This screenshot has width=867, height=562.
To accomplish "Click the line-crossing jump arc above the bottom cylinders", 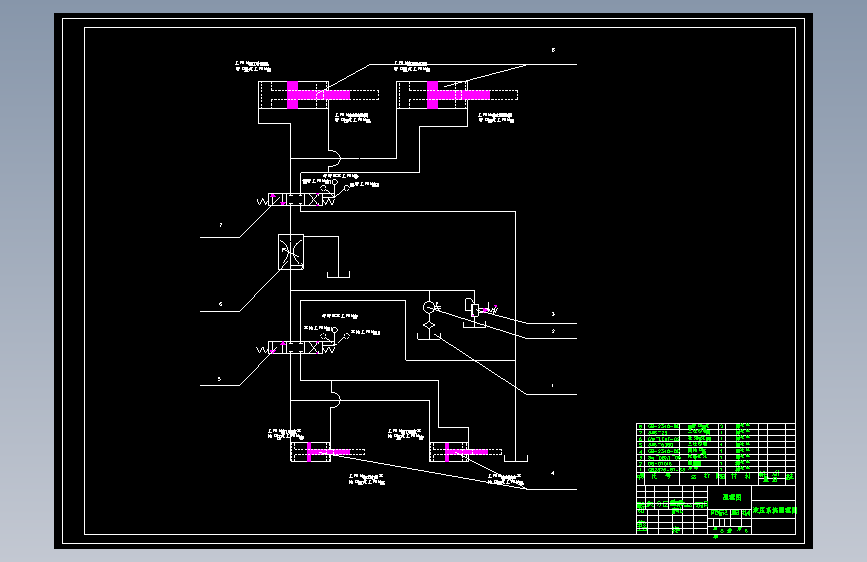I will [x=335, y=399].
